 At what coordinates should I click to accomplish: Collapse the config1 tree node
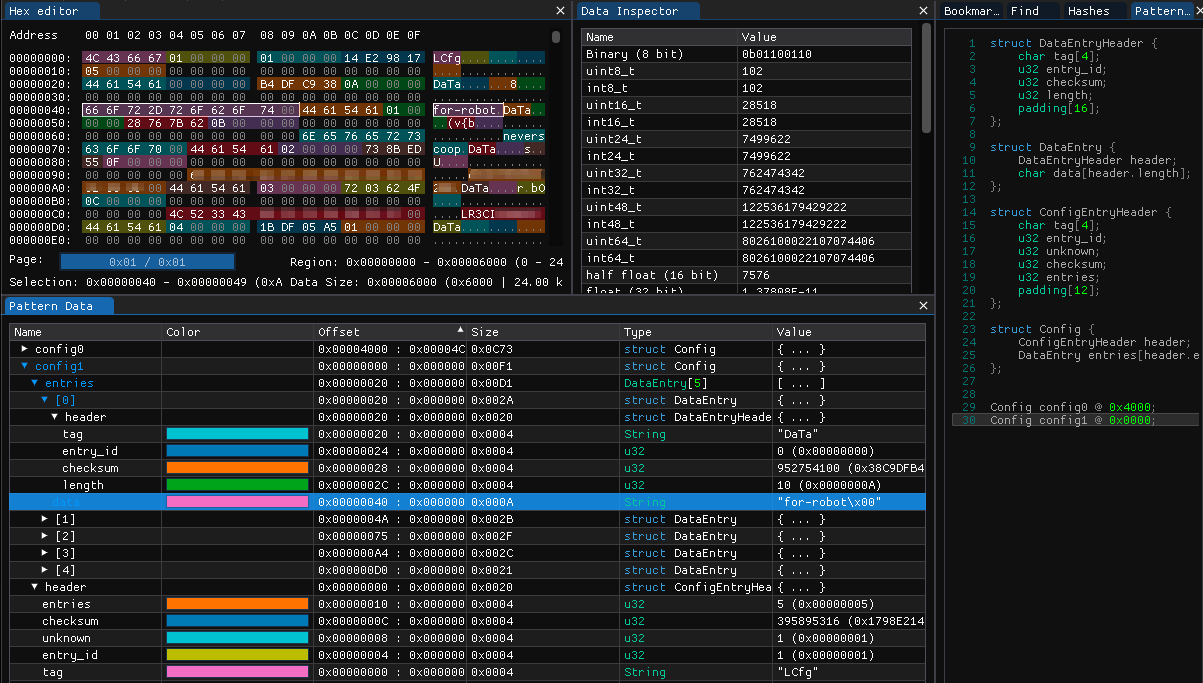point(25,366)
